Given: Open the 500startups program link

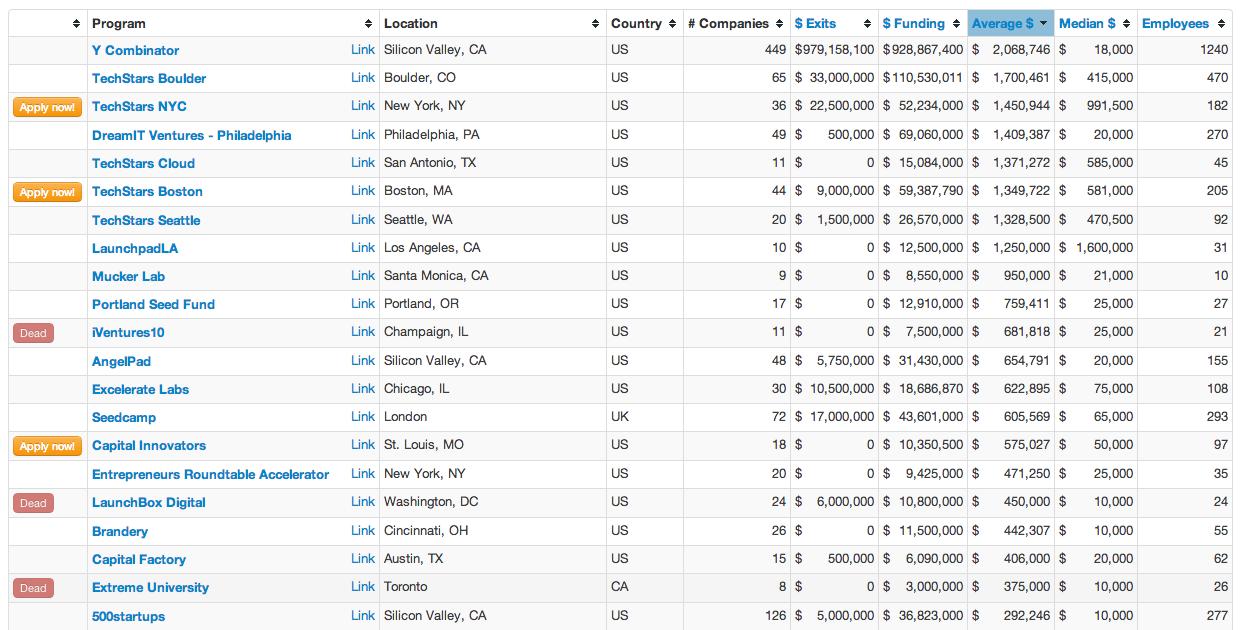Looking at the screenshot, I should point(128,616).
